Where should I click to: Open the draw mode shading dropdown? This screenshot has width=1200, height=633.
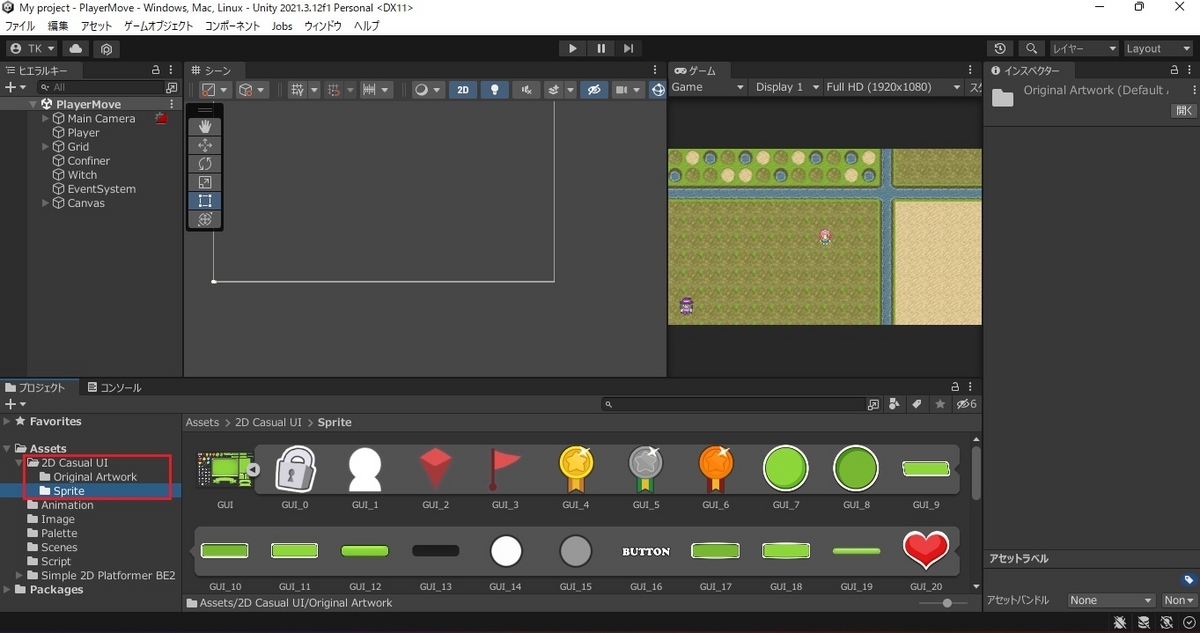coord(427,89)
